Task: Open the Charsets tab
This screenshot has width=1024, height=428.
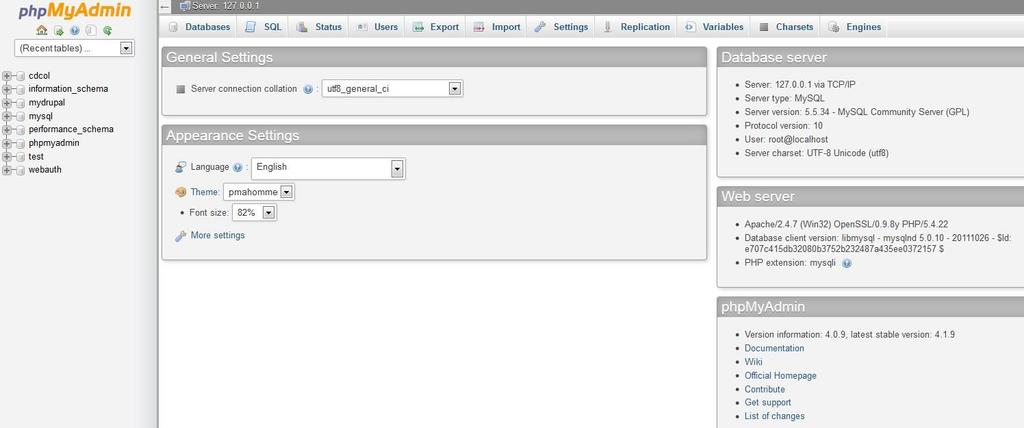Action: 786,27
